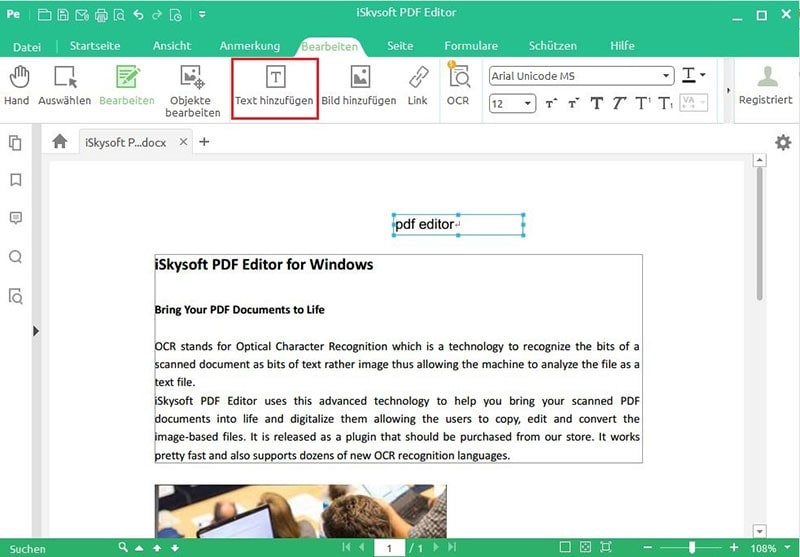Click the text color underlined T icon
The width and height of the screenshot is (800, 557).
click(x=689, y=75)
